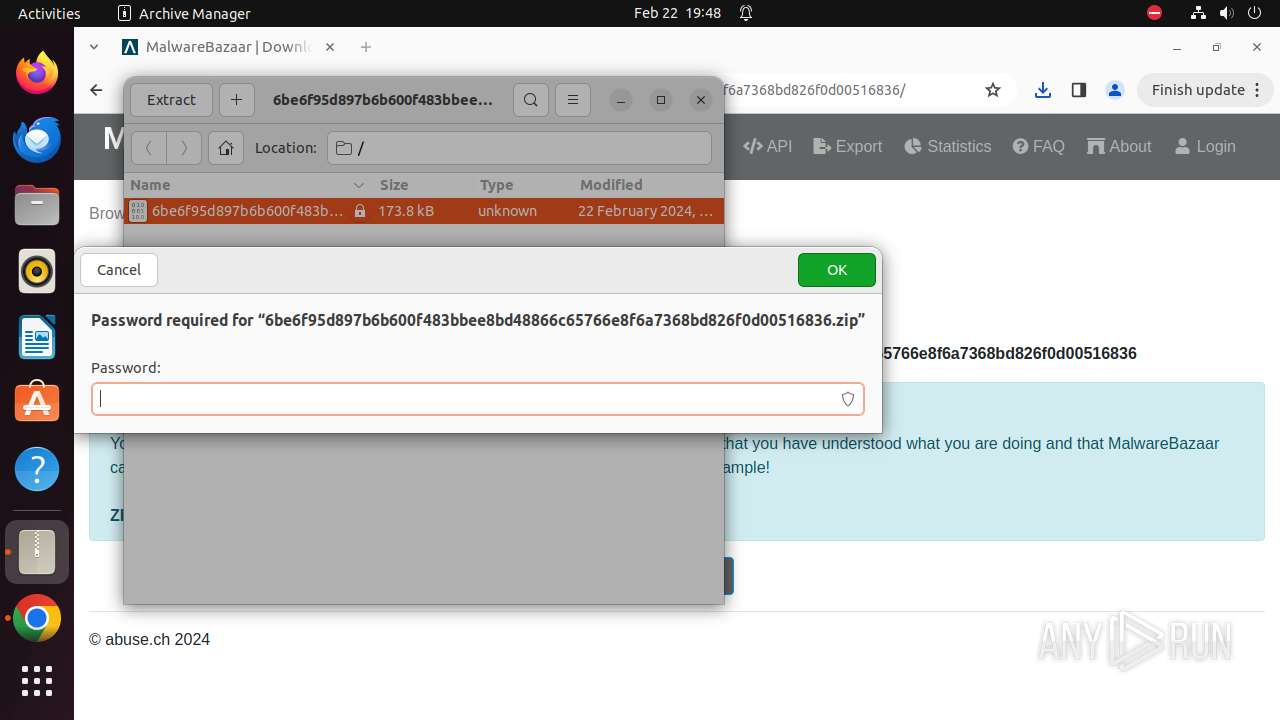
Task: Click the red do-not-disturb indicator in top bar
Action: tap(1154, 13)
